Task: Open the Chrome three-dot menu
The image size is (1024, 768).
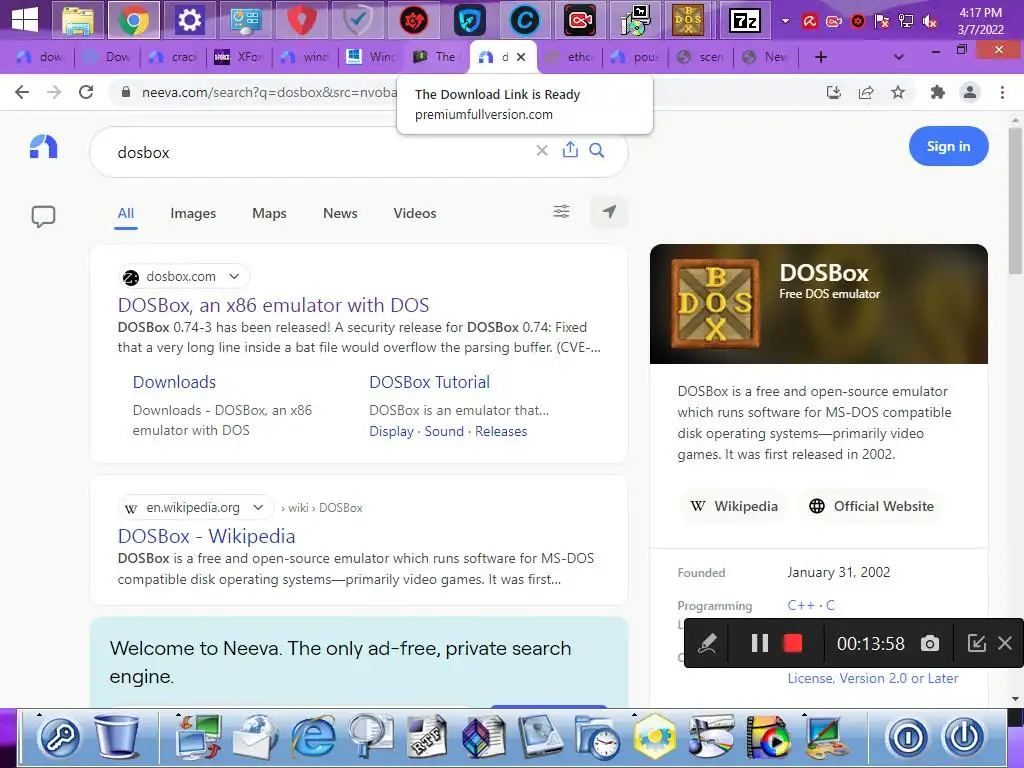Action: pos(1002,92)
